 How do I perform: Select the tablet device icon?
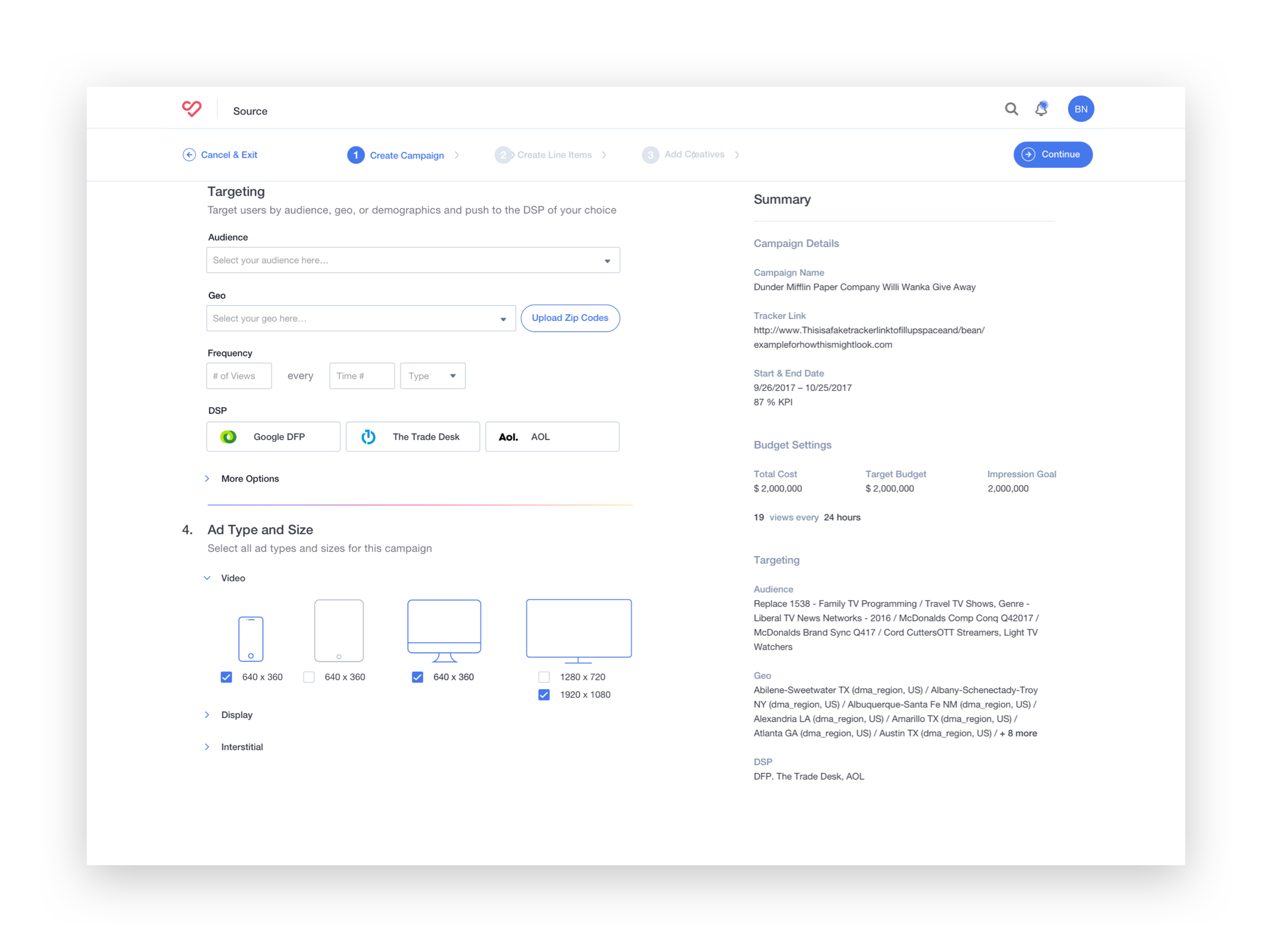339,631
